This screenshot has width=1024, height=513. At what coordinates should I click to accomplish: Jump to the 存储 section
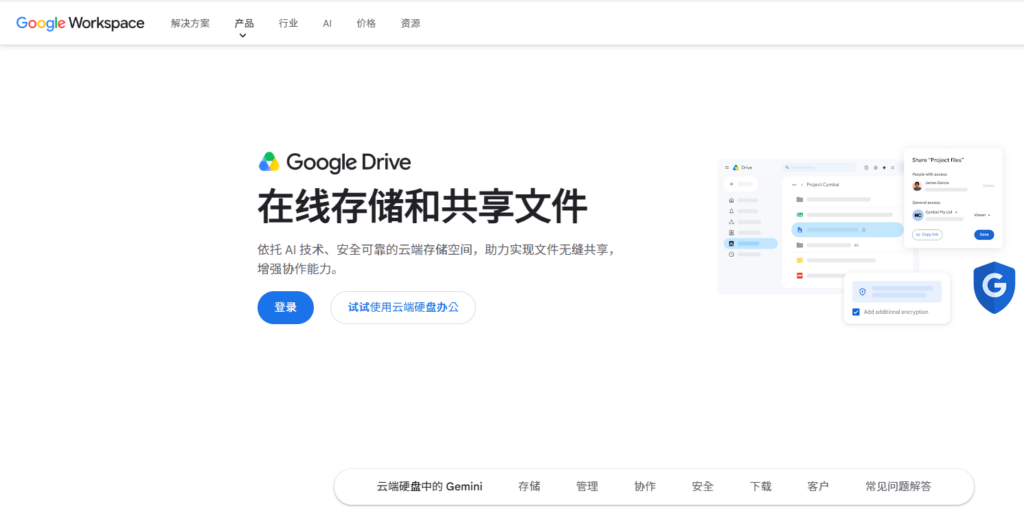[x=529, y=486]
